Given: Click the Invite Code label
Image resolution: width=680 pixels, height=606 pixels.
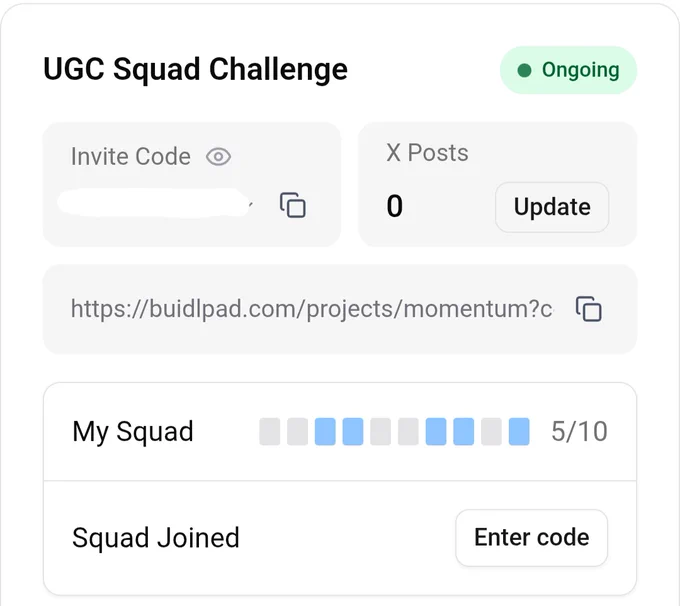Looking at the screenshot, I should click(131, 157).
